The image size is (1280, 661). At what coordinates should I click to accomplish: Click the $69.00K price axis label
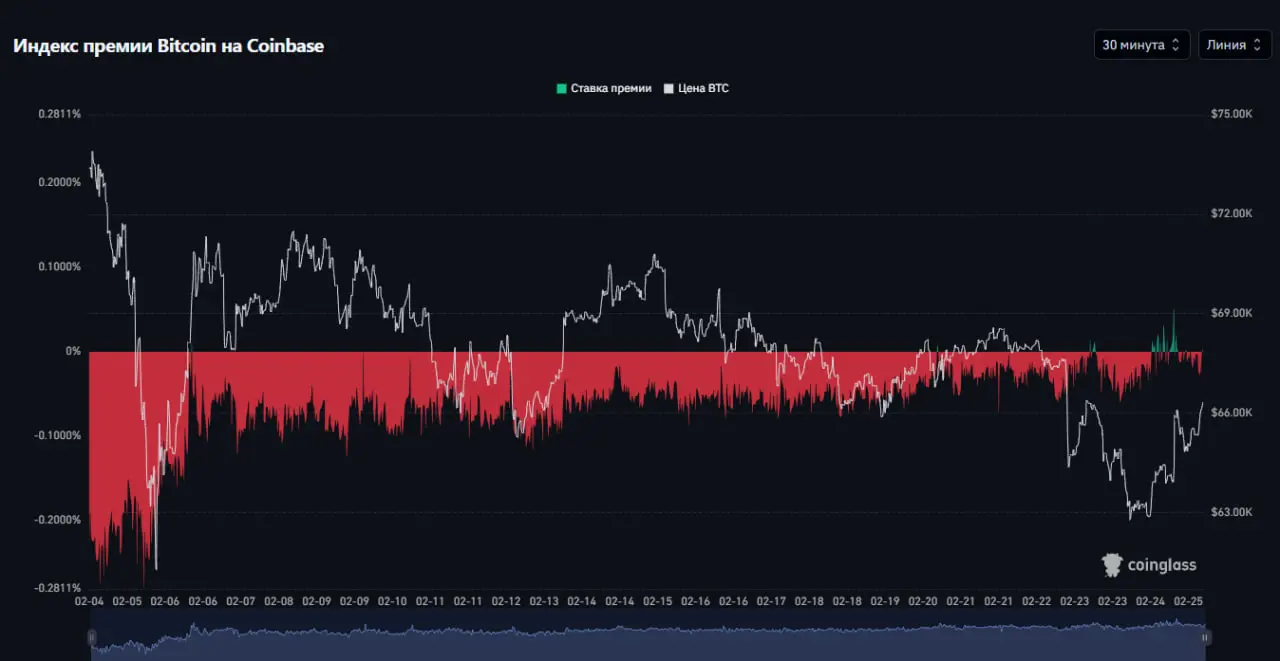click(x=1231, y=313)
